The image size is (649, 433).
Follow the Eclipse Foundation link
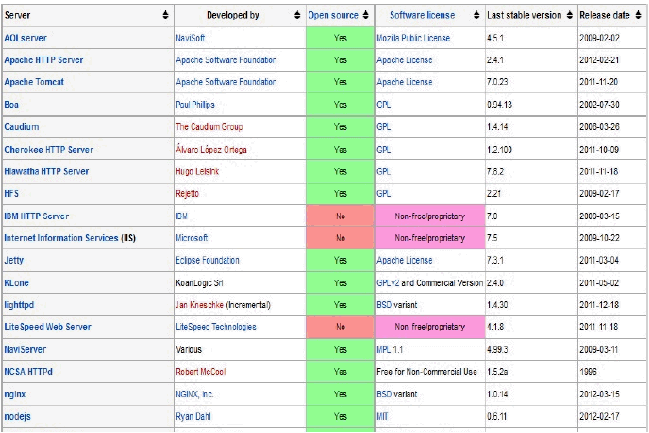click(x=207, y=260)
